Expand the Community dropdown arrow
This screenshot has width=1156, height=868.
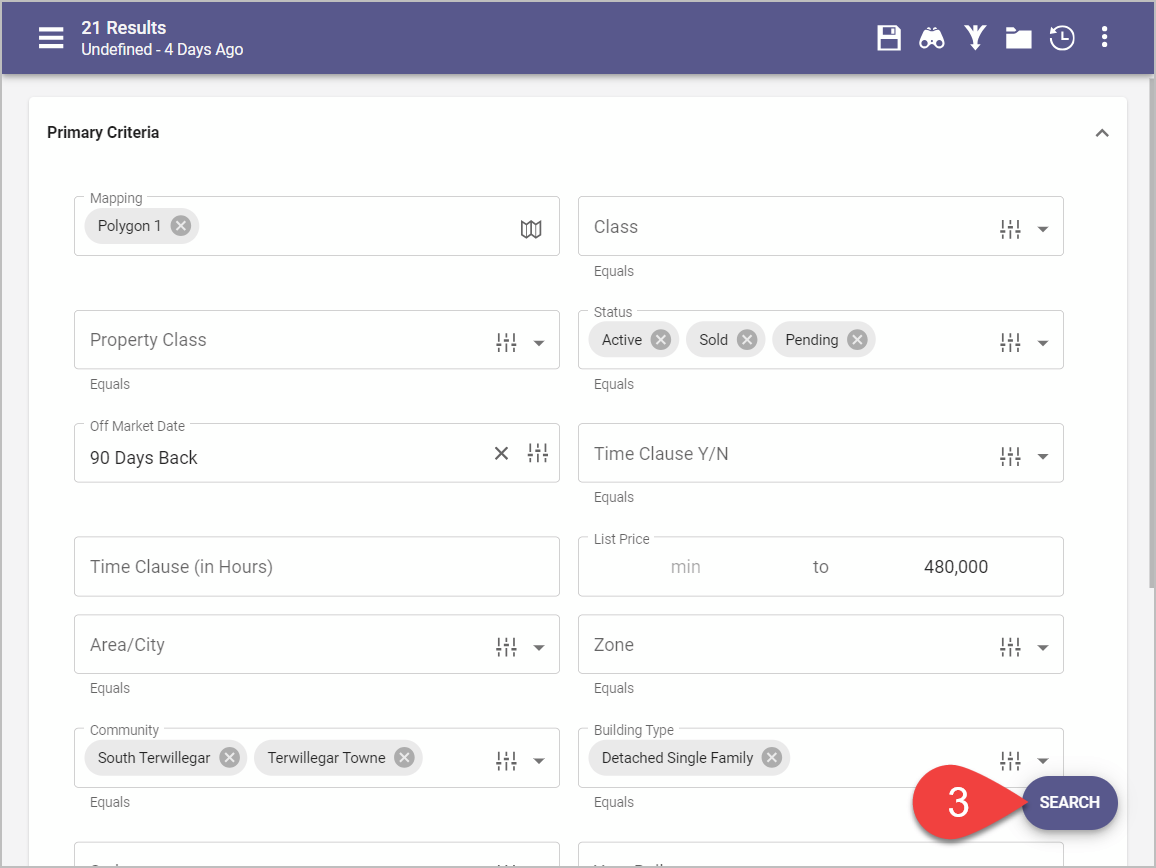[x=539, y=761]
